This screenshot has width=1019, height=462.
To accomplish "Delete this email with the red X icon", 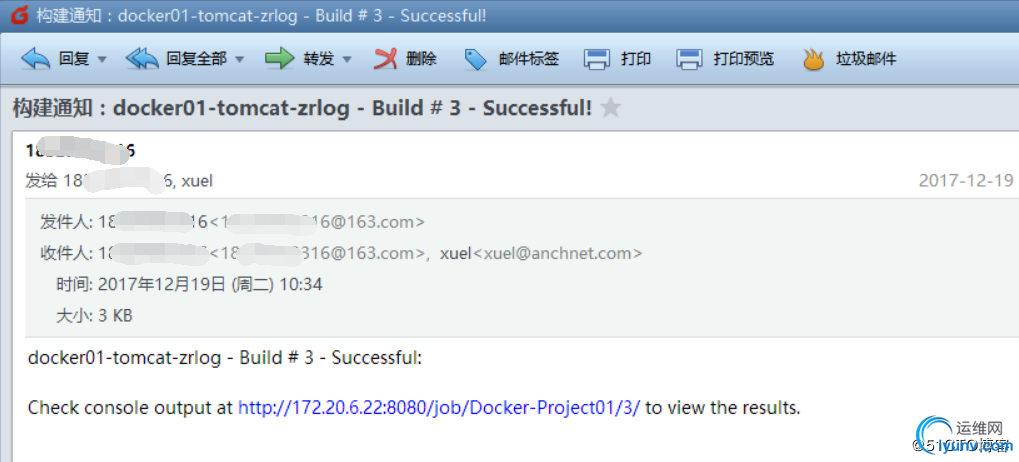I will pos(386,59).
